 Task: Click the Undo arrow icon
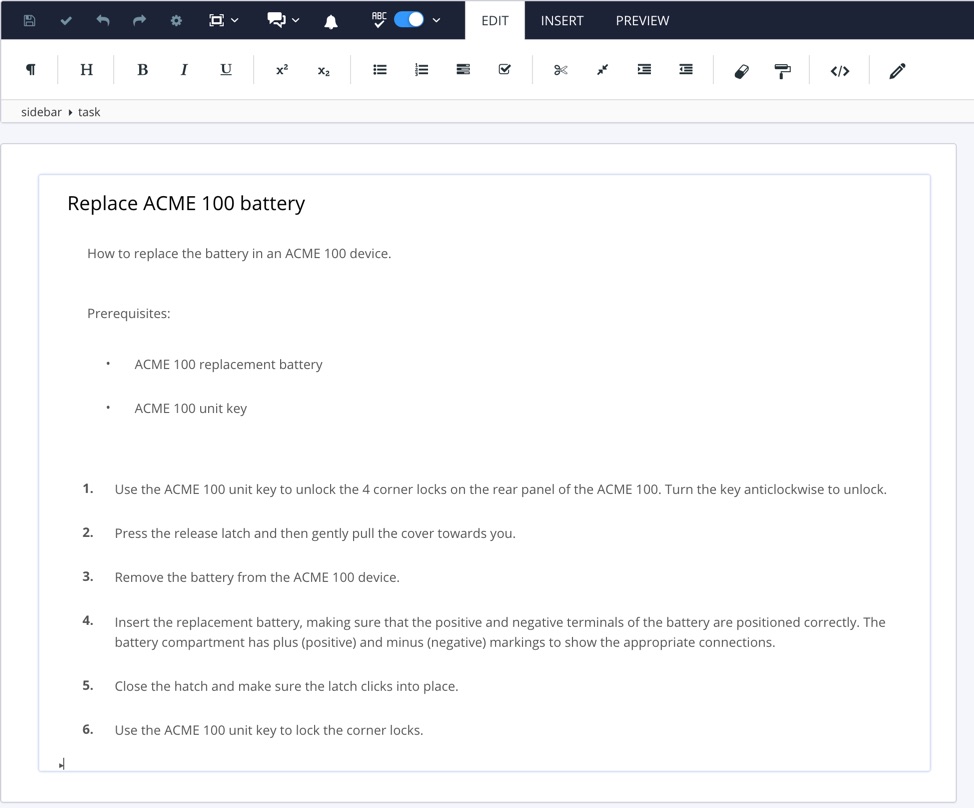(x=103, y=20)
